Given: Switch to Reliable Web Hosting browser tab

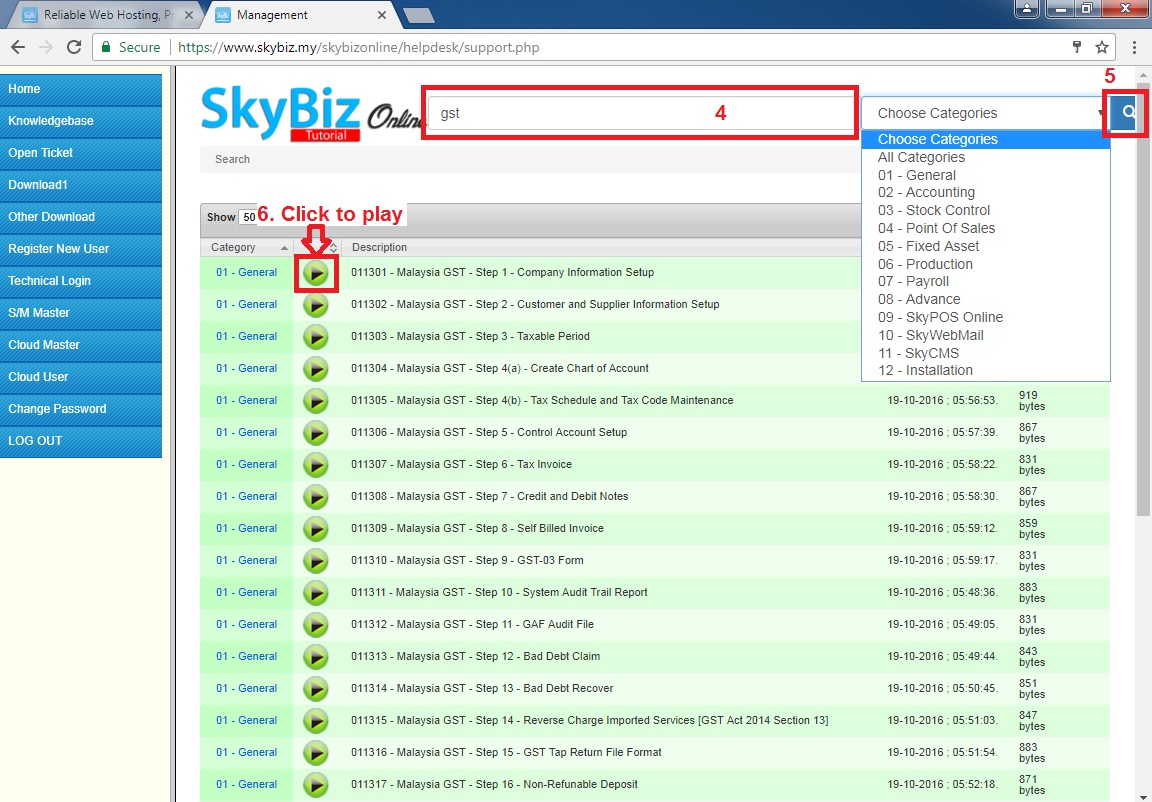Looking at the screenshot, I should pyautogui.click(x=103, y=15).
